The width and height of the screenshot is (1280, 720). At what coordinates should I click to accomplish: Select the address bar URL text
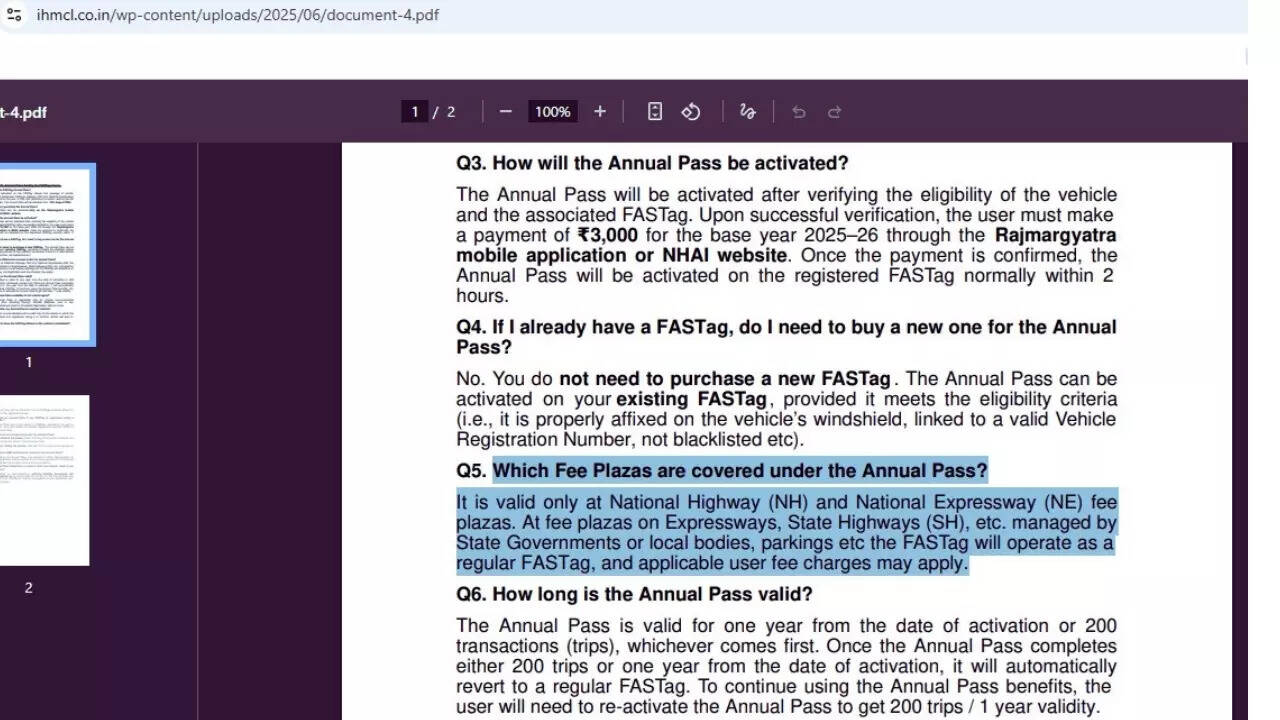click(237, 15)
